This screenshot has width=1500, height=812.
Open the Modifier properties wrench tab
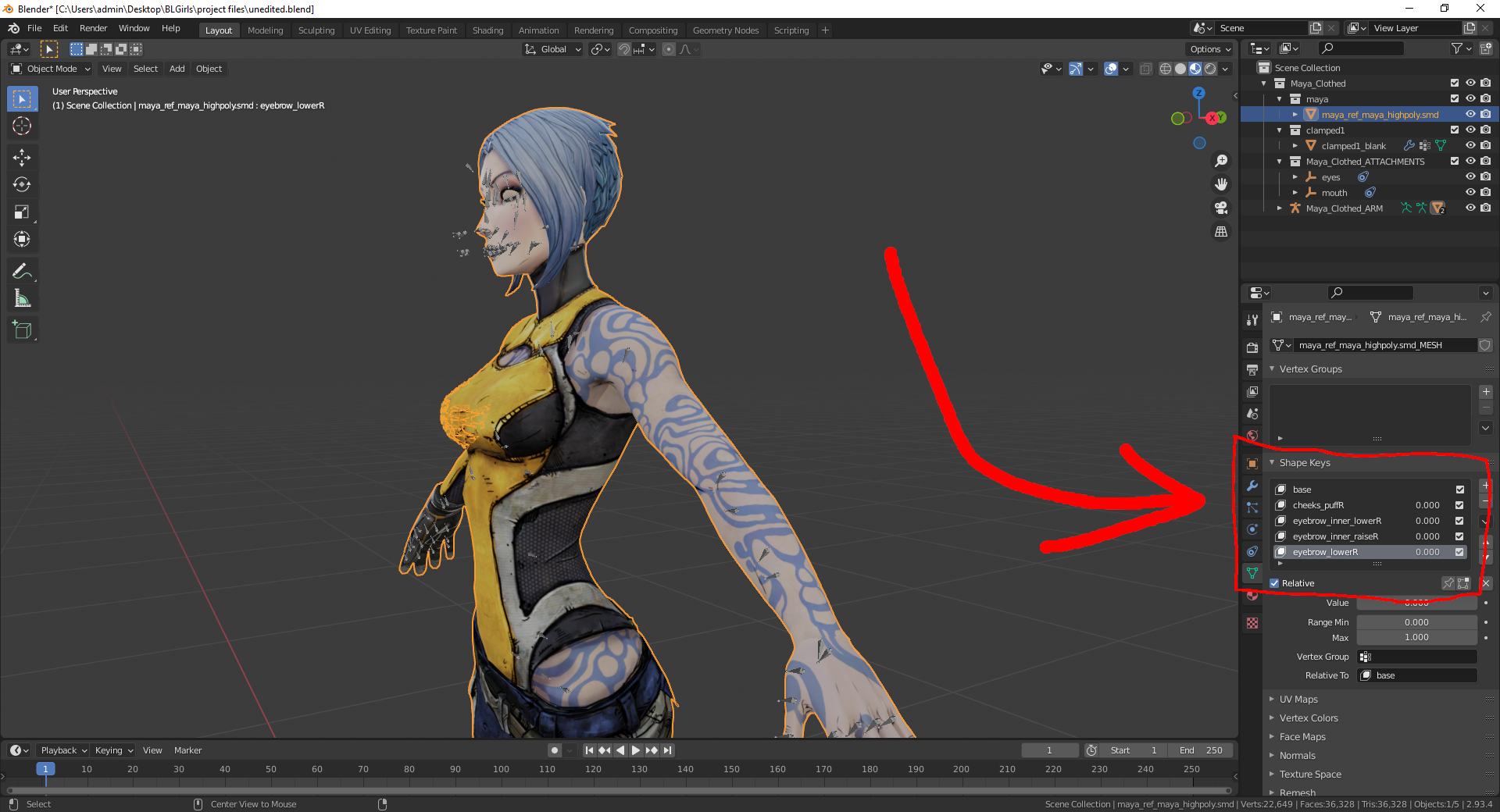(1252, 486)
